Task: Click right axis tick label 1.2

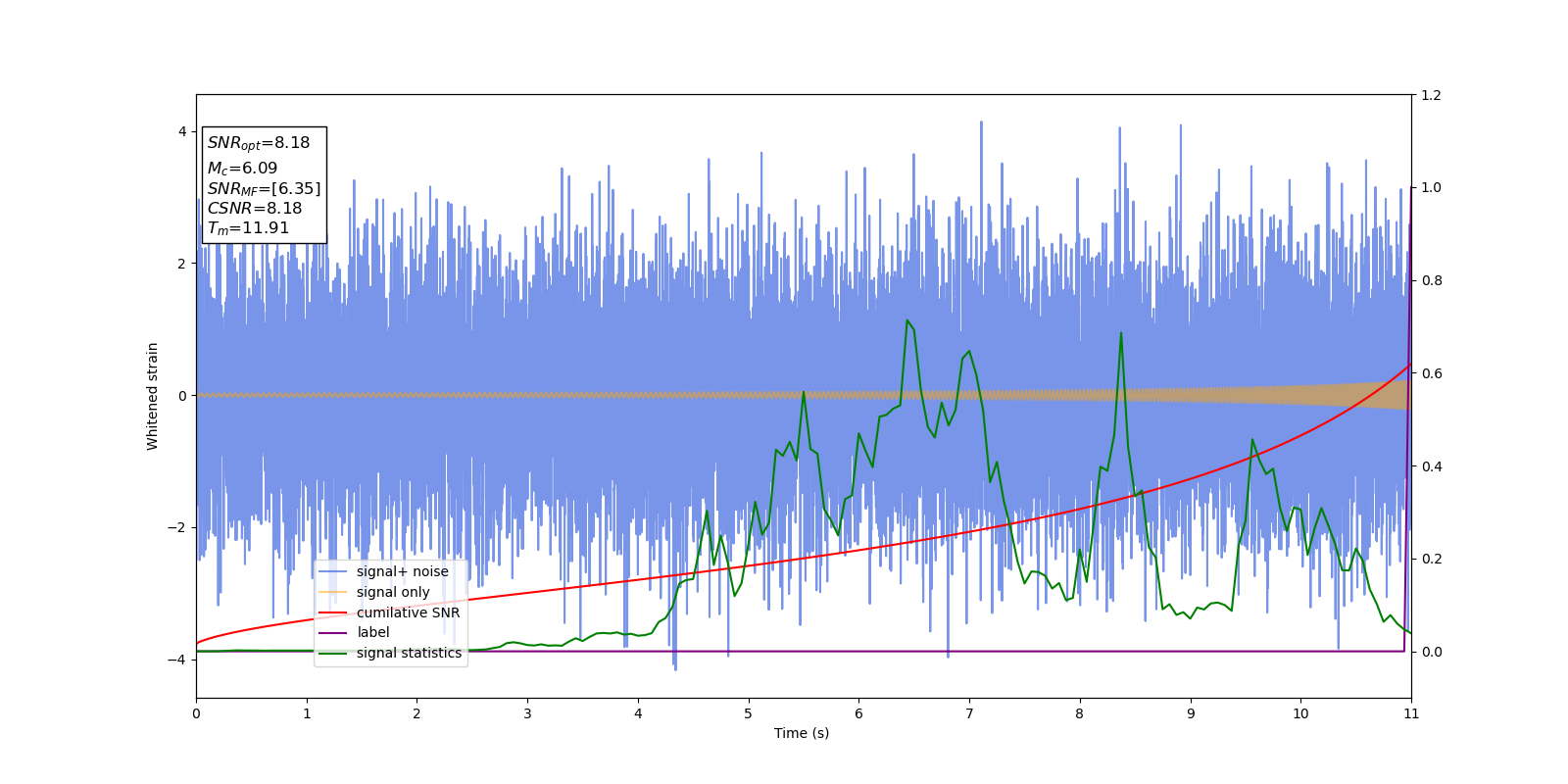Action: [x=1431, y=95]
